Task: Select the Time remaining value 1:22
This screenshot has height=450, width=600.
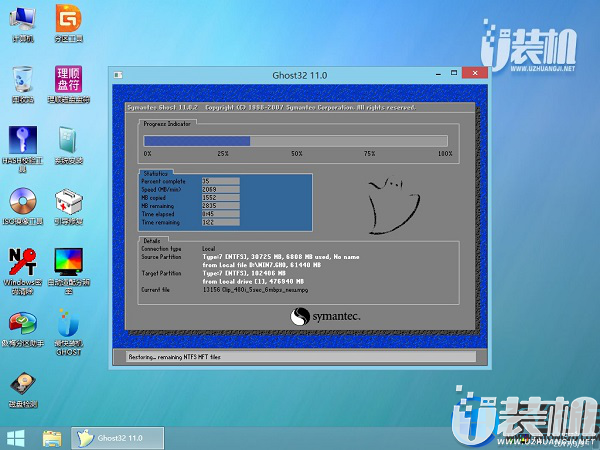Action: (220, 222)
